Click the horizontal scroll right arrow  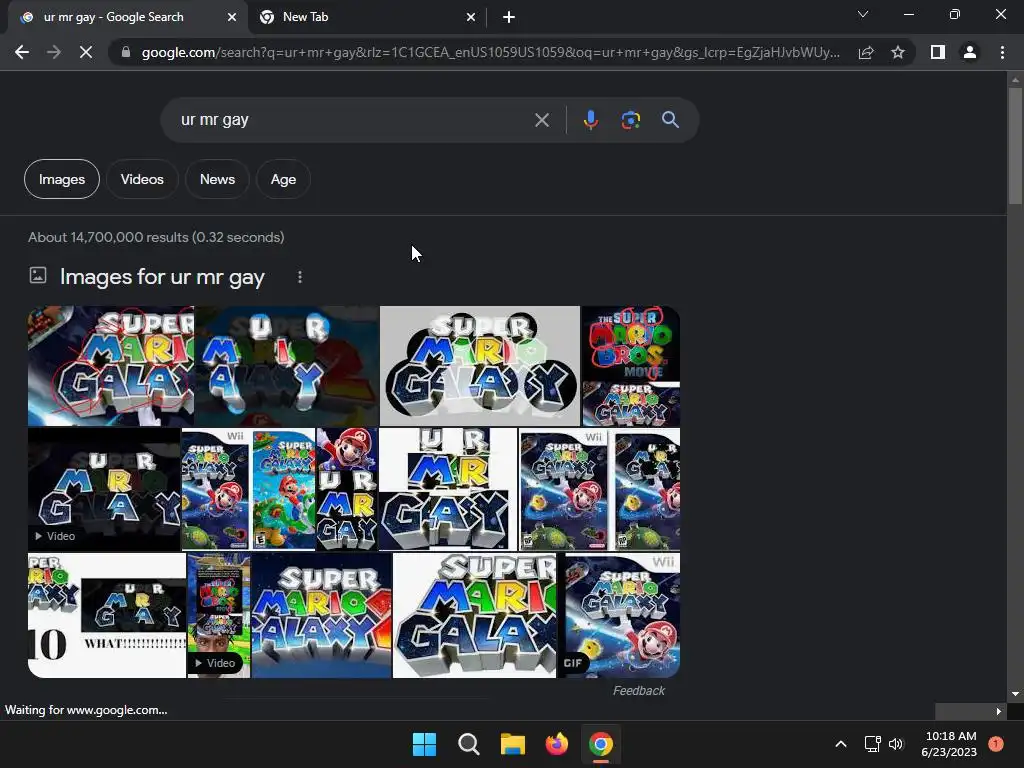point(999,711)
